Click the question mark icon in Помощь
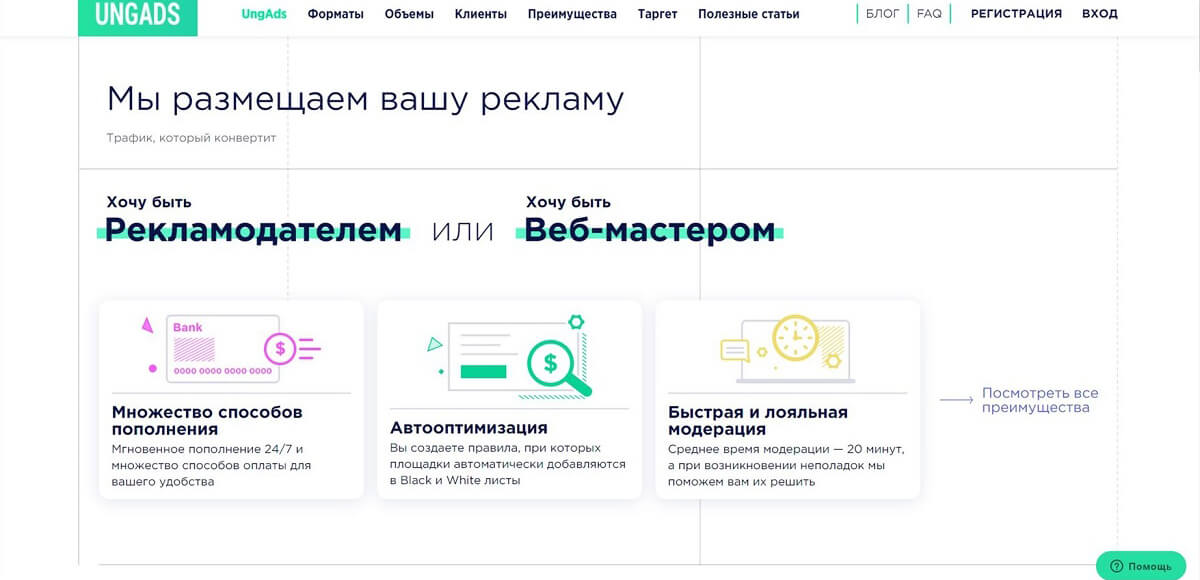This screenshot has height=580, width=1200. (1117, 566)
